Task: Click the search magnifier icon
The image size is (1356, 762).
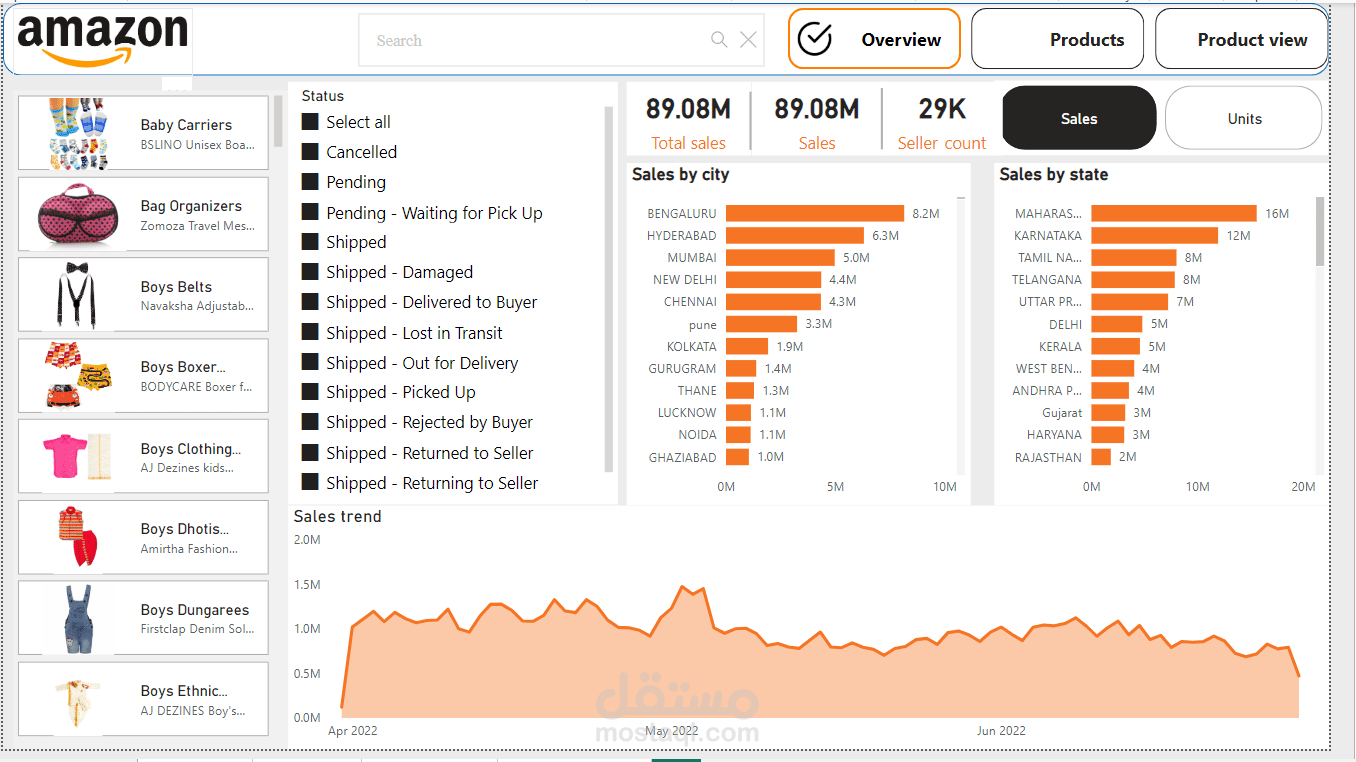Action: (719, 40)
